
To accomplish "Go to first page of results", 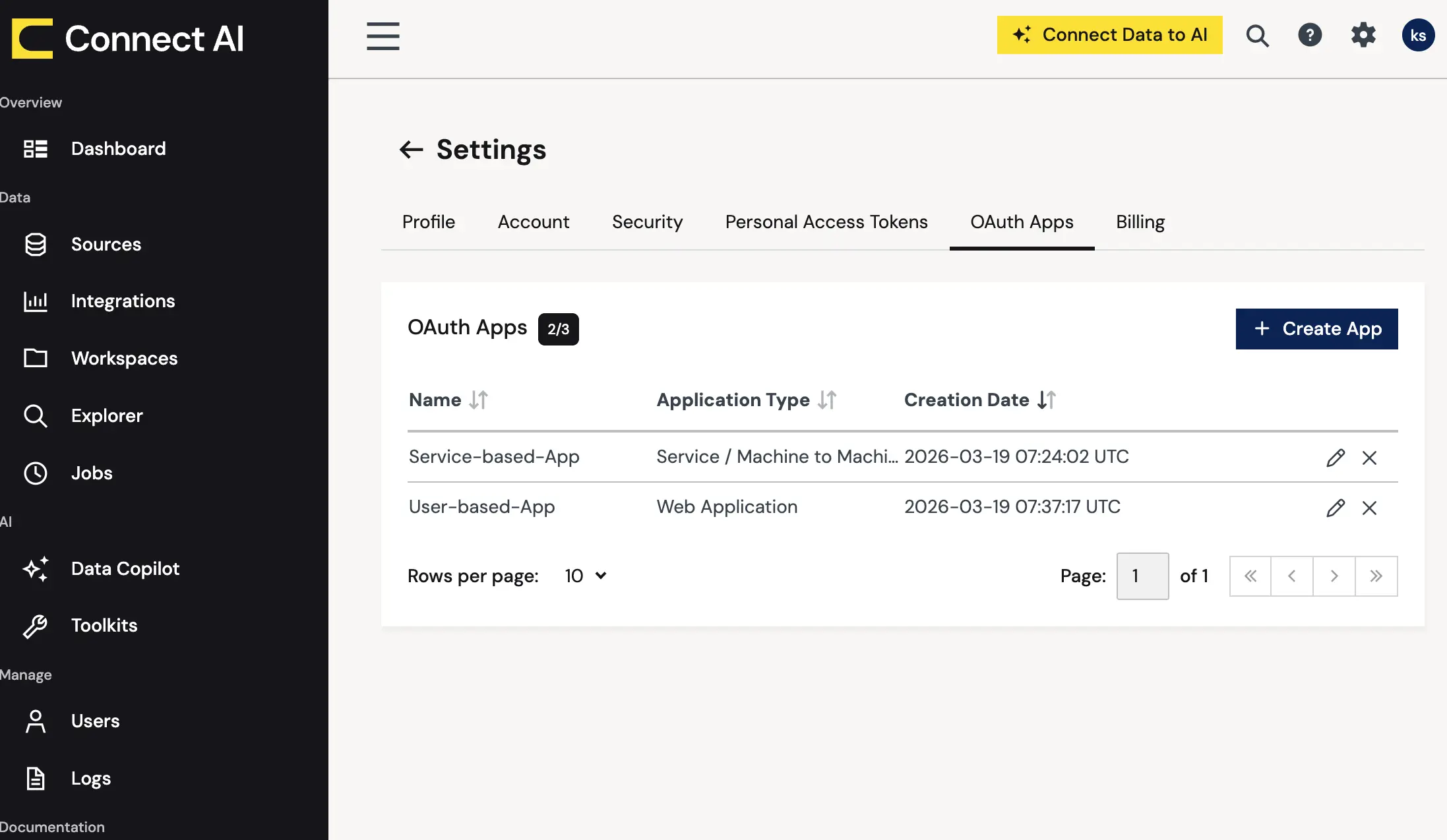I will [x=1250, y=576].
